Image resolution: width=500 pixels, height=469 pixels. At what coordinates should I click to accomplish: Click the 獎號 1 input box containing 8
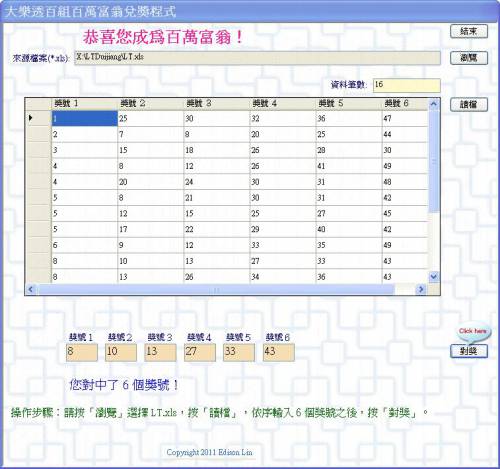point(82,353)
